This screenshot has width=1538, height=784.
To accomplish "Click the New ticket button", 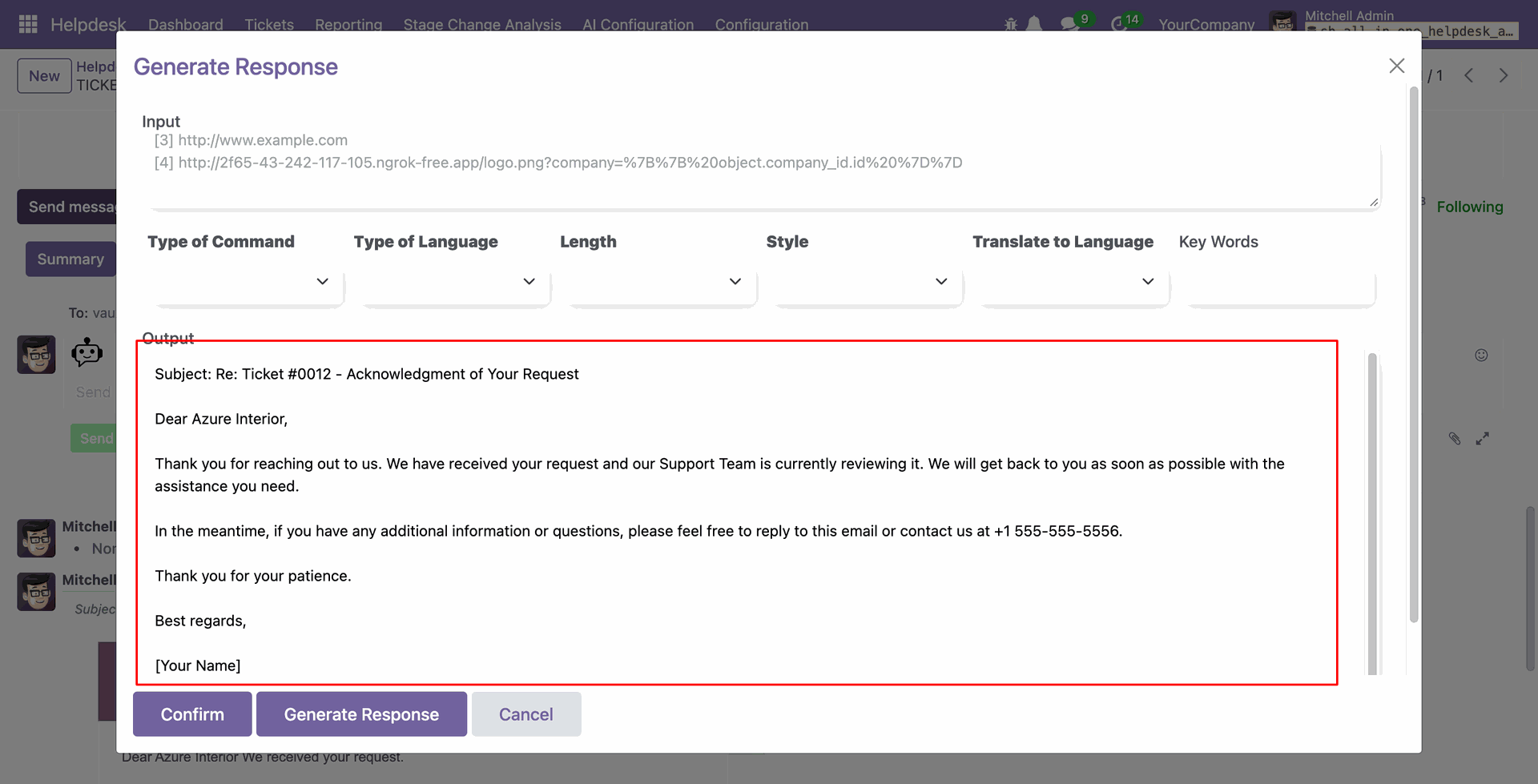I will [x=44, y=76].
